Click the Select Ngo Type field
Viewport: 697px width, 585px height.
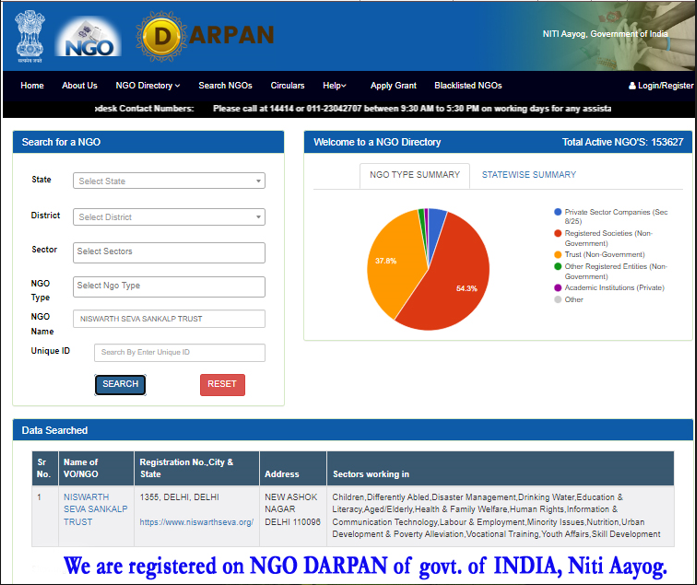click(x=169, y=287)
